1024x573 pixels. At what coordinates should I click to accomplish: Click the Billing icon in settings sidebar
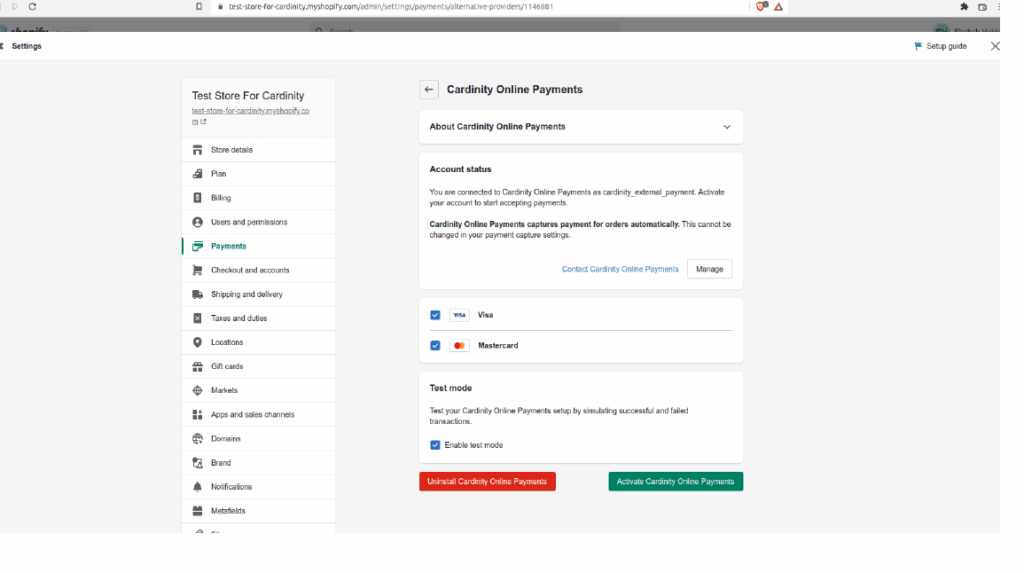click(198, 198)
